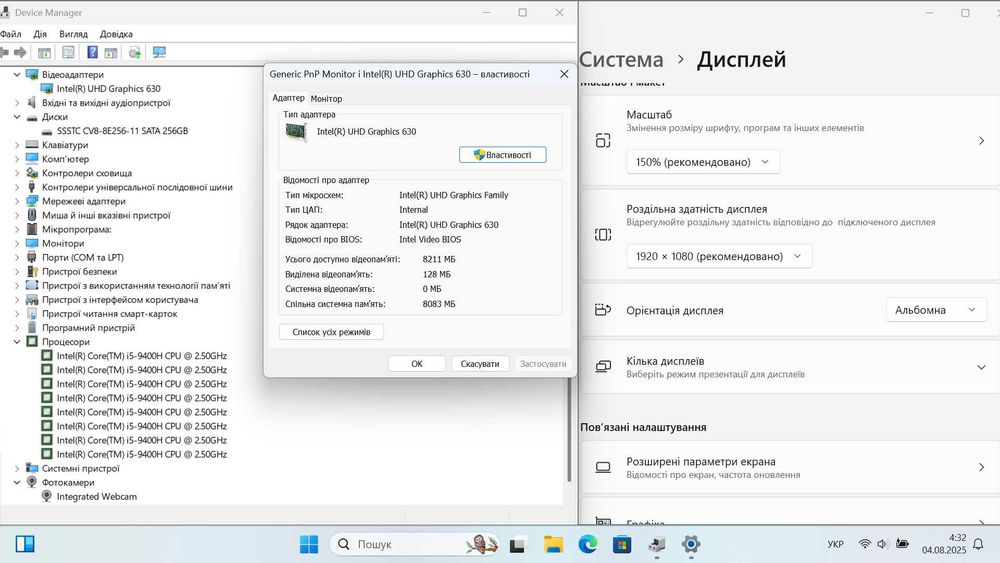Select the Порти (COM та LPT) item
1000x563 pixels.
click(x=83, y=258)
